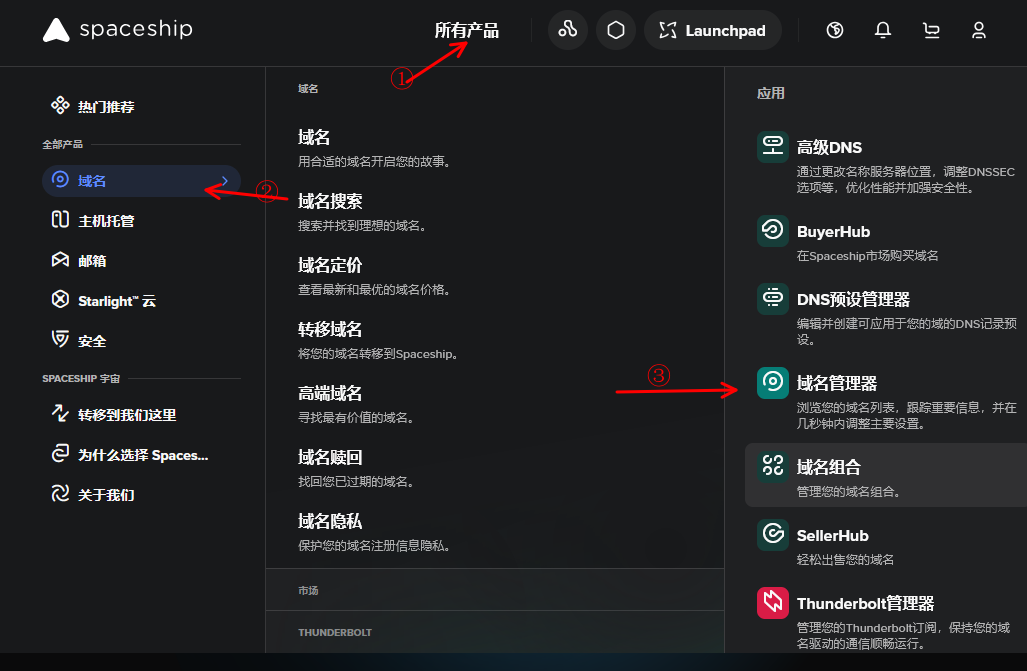
Task: Open the 域名管理器 app icon
Action: tap(773, 383)
